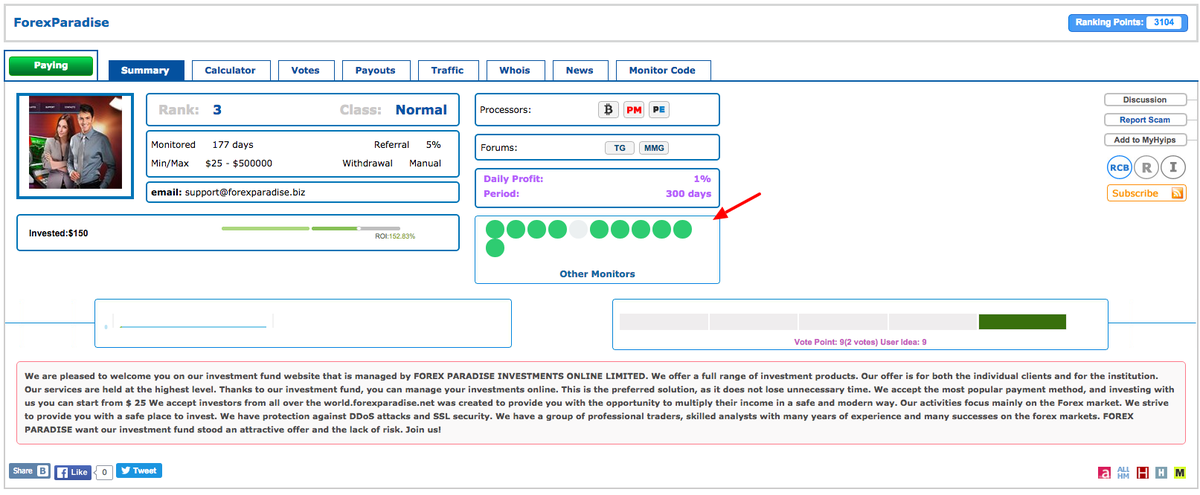Click the blue-grey H monitor icon

(x=1161, y=474)
